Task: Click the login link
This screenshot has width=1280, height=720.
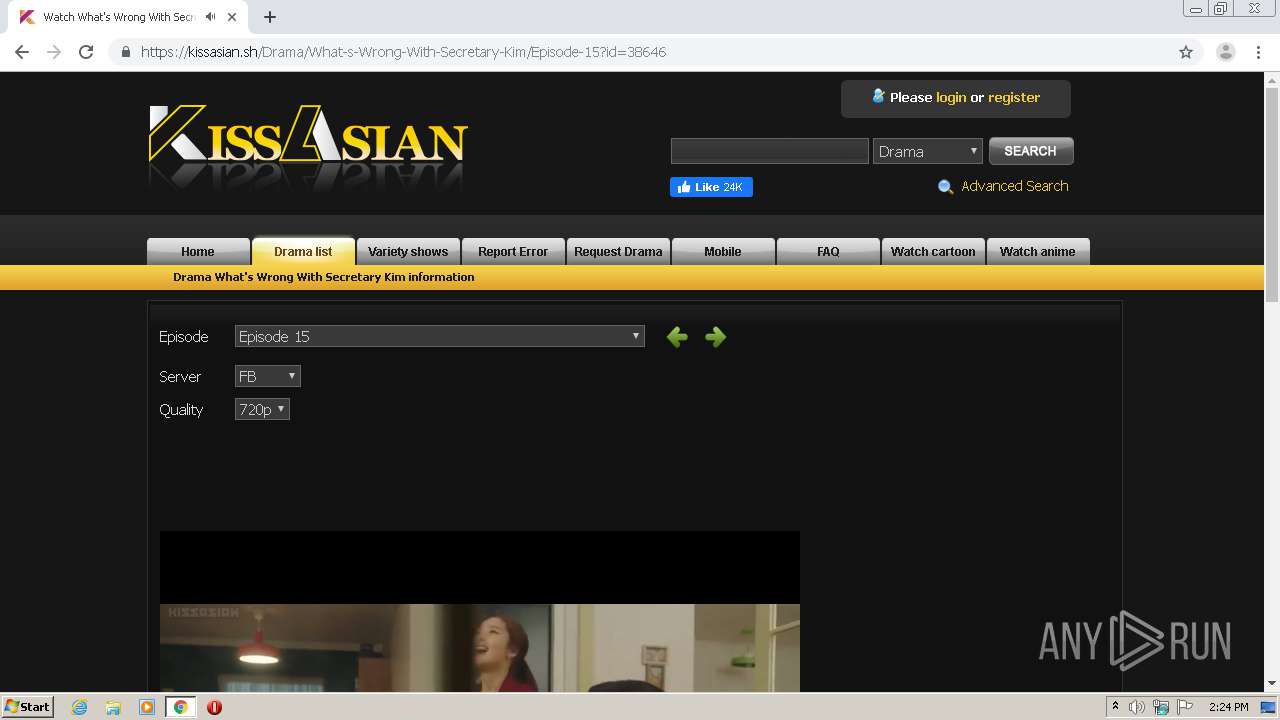Action: pos(951,97)
